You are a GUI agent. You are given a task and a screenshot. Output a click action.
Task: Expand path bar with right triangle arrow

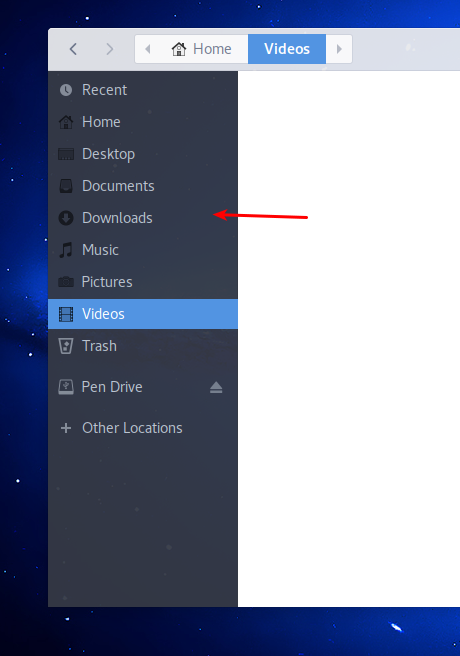click(x=339, y=49)
